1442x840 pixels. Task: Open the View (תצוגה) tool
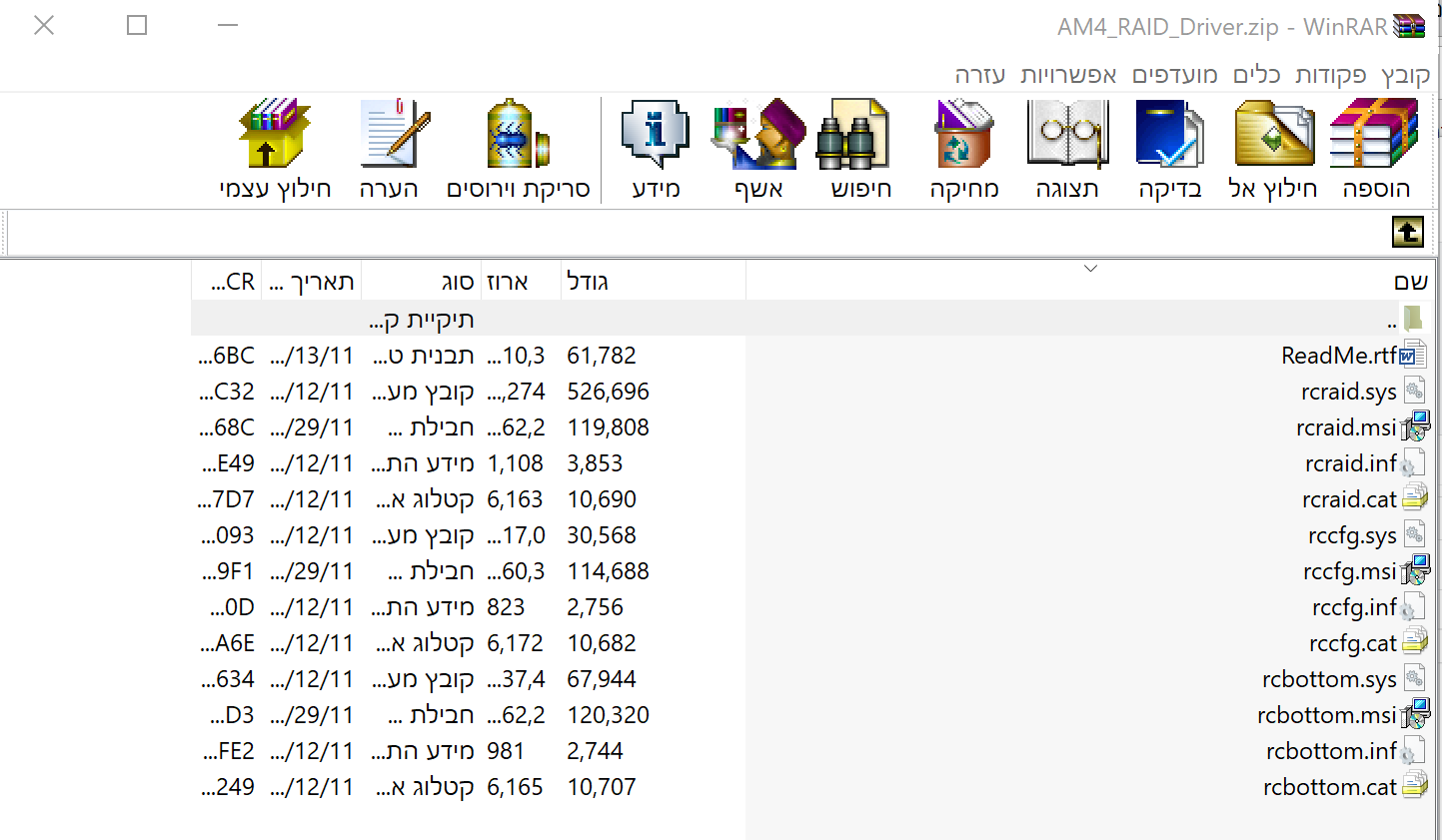click(1066, 150)
